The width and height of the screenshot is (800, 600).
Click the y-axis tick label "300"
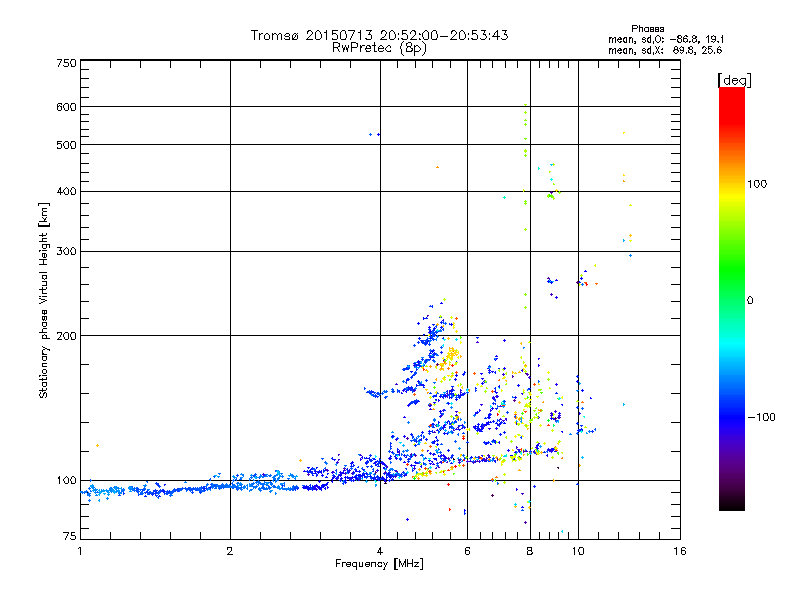point(66,251)
